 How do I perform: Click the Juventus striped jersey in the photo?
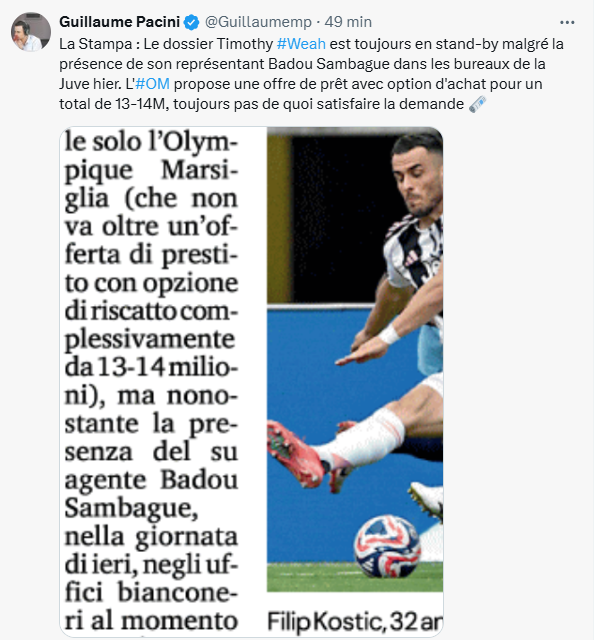click(413, 253)
